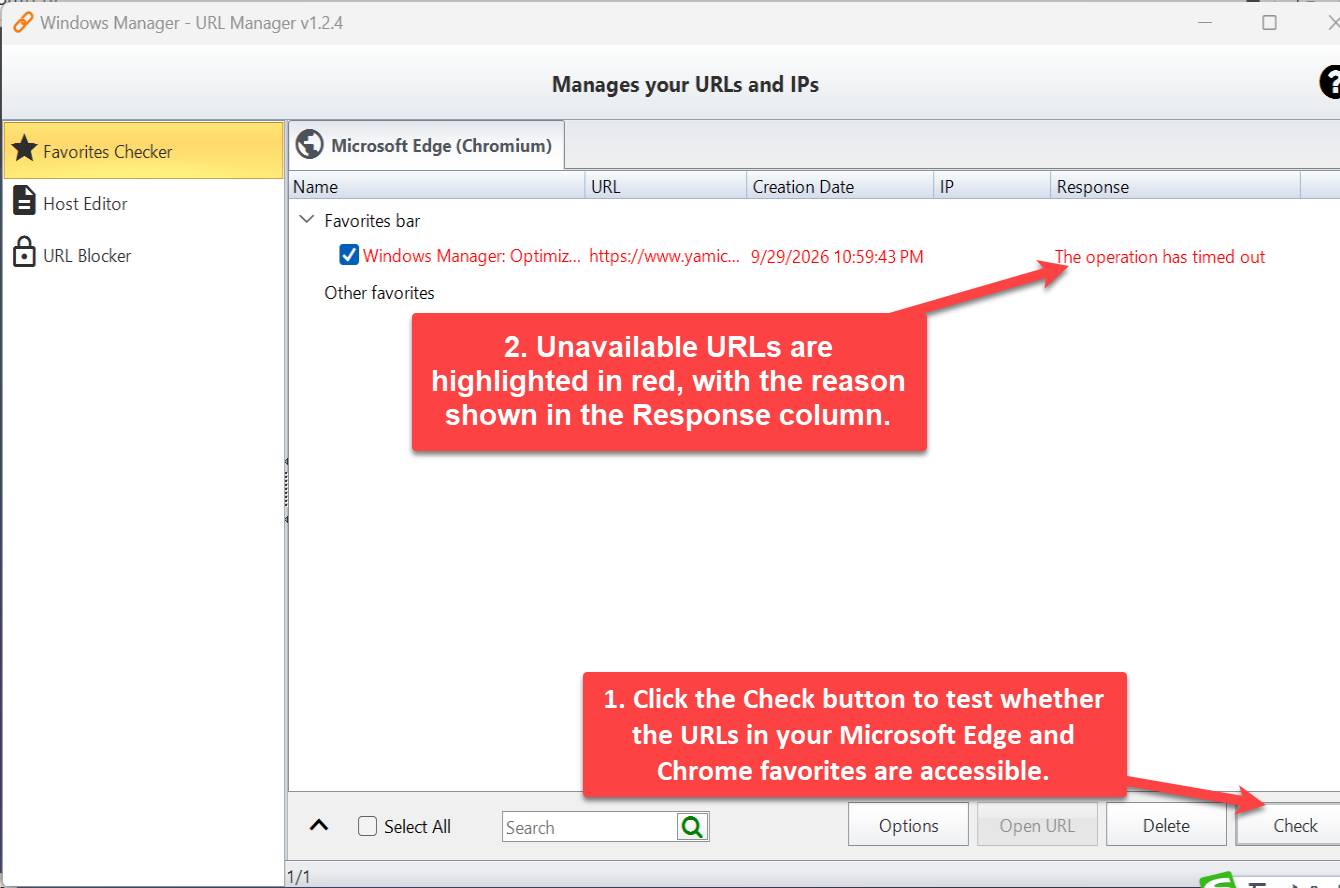
Task: Uncheck the Windows Manager favorite checkbox
Action: click(x=349, y=255)
